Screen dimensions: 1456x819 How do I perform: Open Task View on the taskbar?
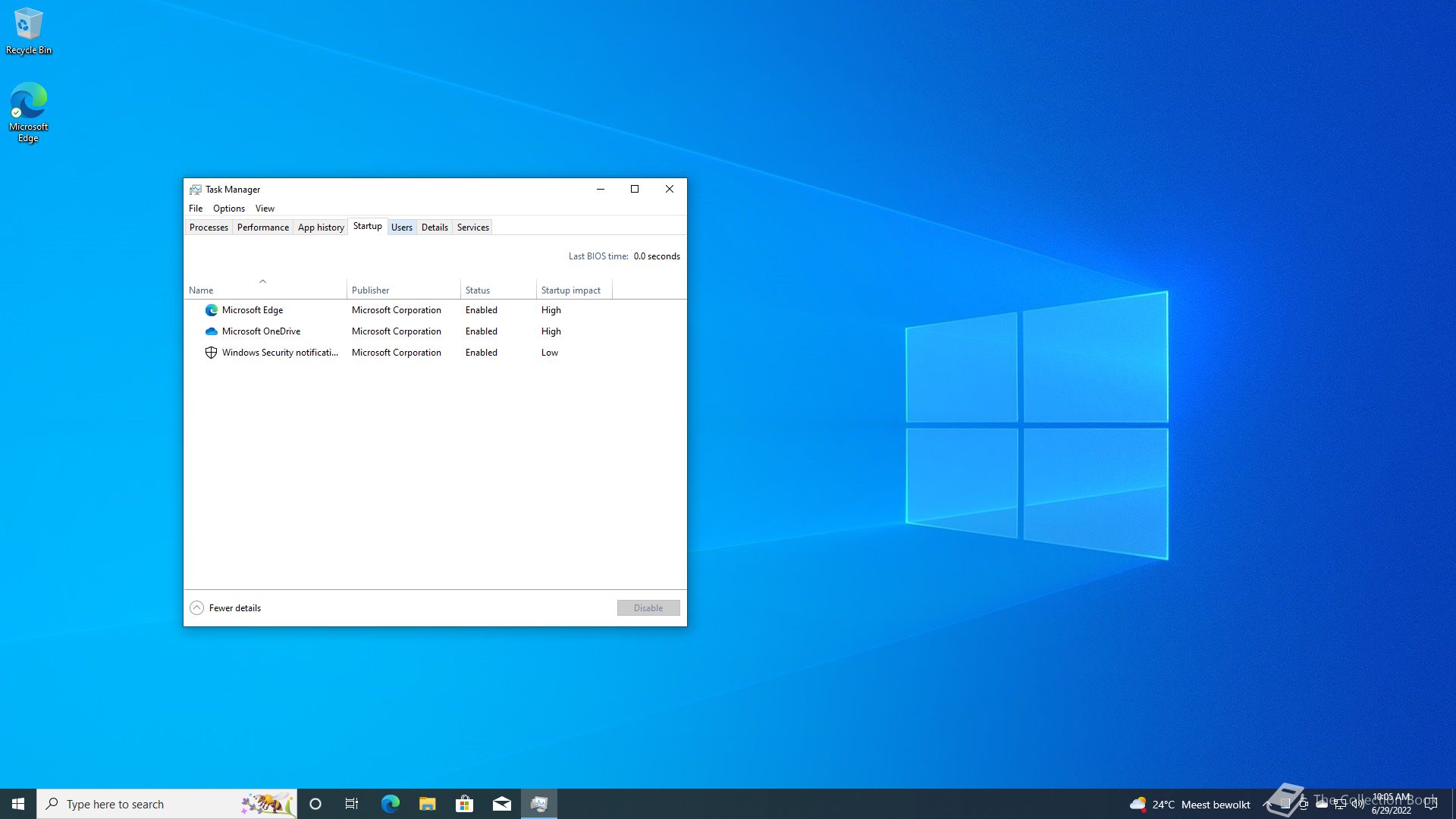pyautogui.click(x=352, y=804)
